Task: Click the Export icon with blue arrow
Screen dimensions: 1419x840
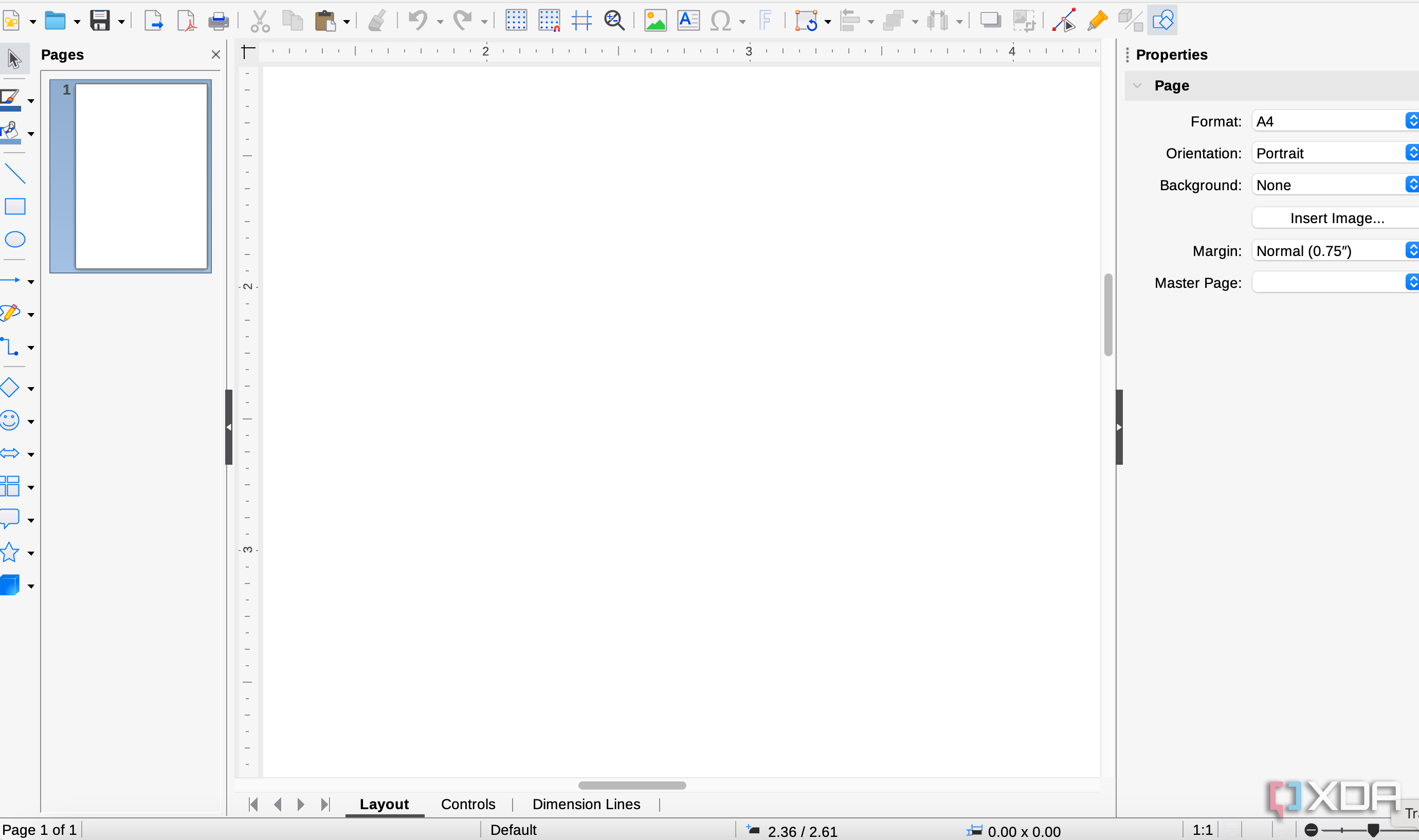Action: tap(153, 21)
